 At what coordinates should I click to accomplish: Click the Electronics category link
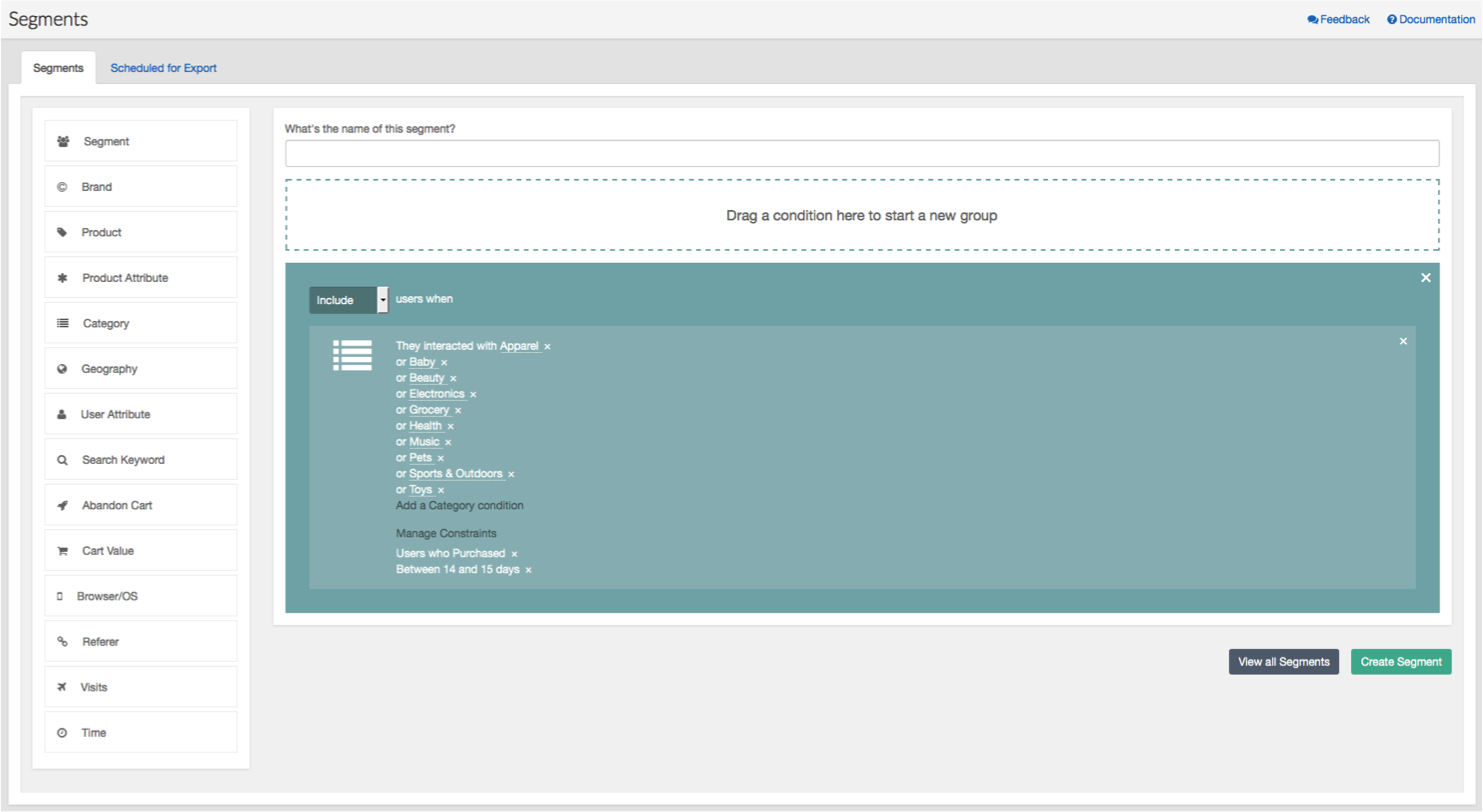tap(437, 394)
